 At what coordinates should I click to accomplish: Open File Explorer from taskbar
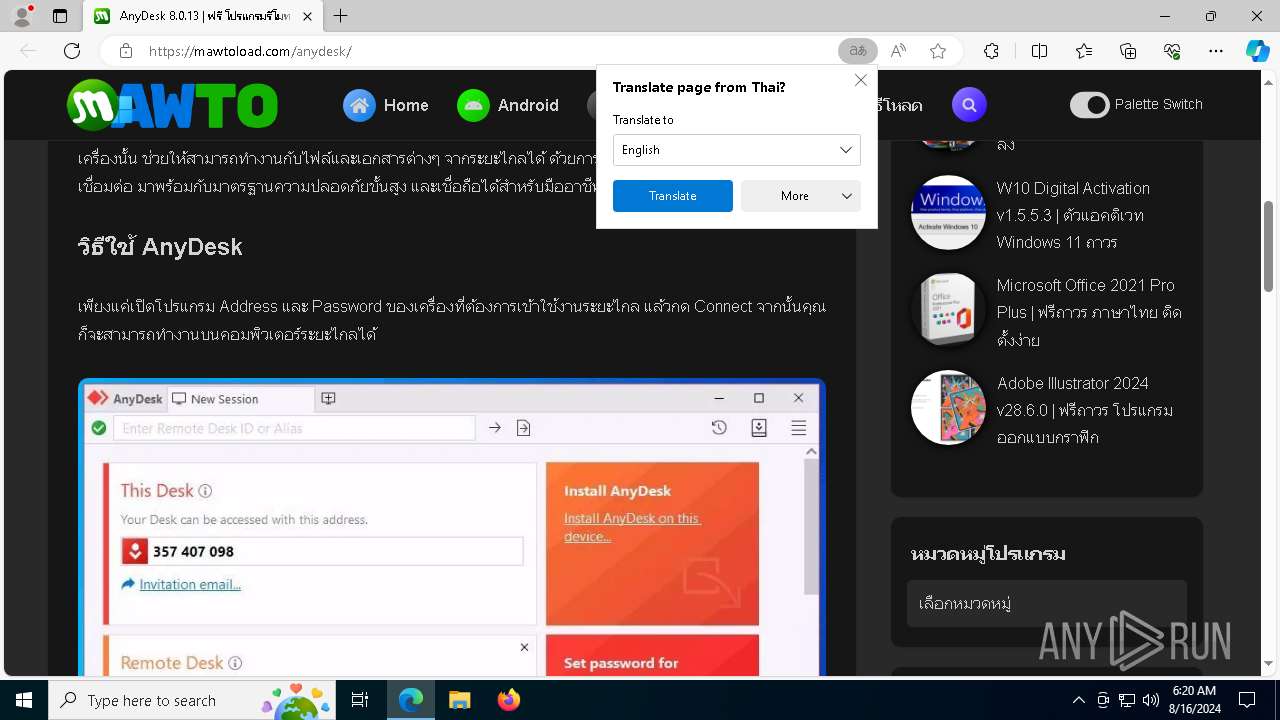tap(459, 700)
